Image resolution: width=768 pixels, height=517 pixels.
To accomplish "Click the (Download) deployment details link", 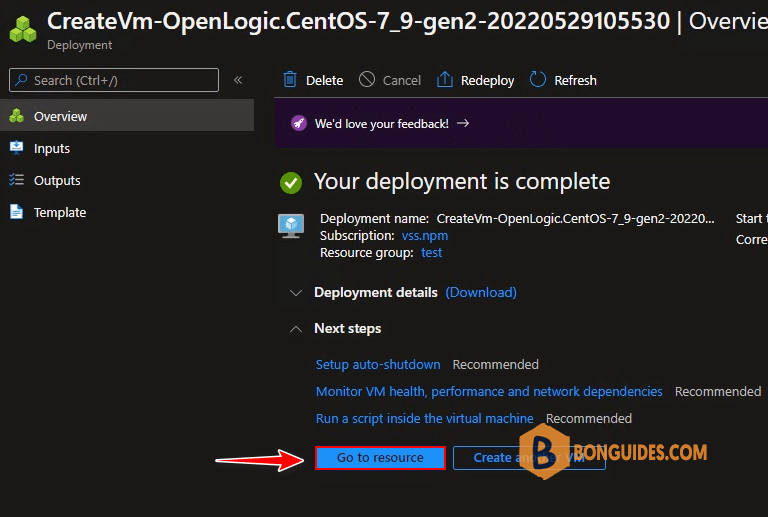I will click(481, 293).
